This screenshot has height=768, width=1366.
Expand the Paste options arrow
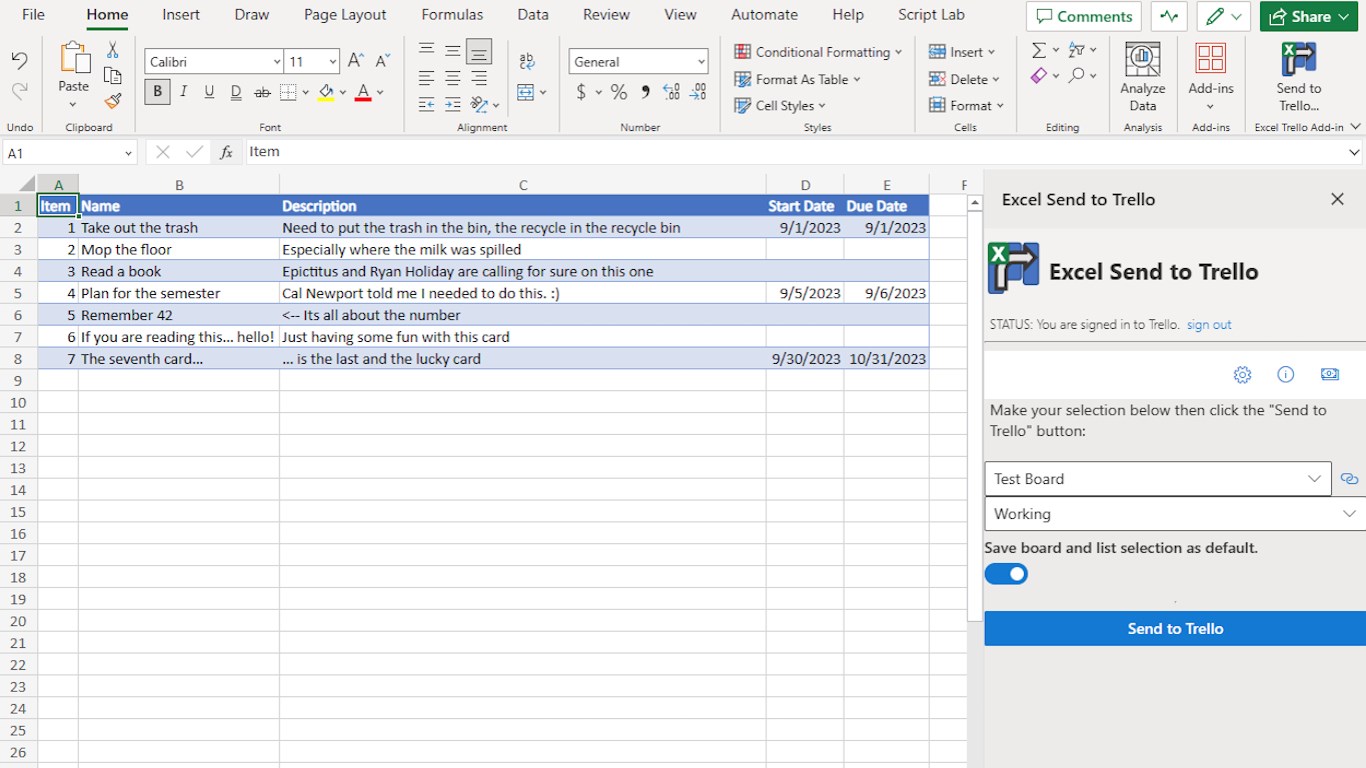coord(73,105)
